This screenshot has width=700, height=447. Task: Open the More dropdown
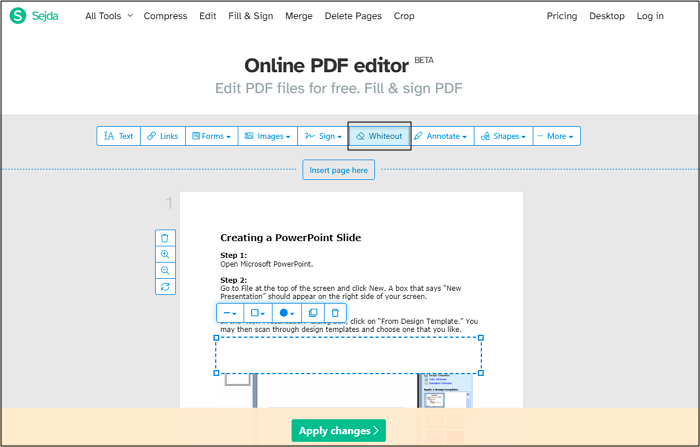point(557,136)
